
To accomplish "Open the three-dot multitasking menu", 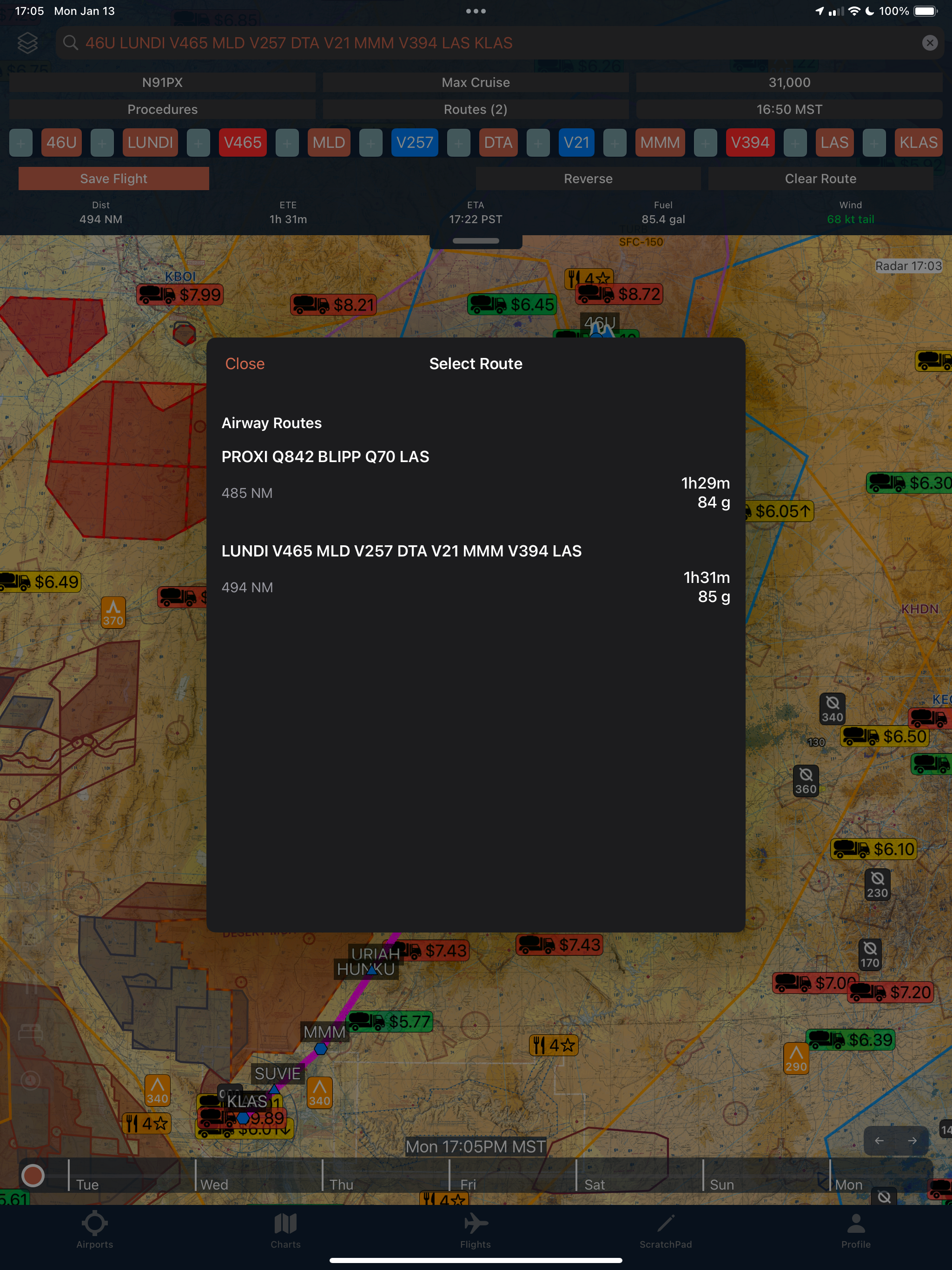I will 476,11.
